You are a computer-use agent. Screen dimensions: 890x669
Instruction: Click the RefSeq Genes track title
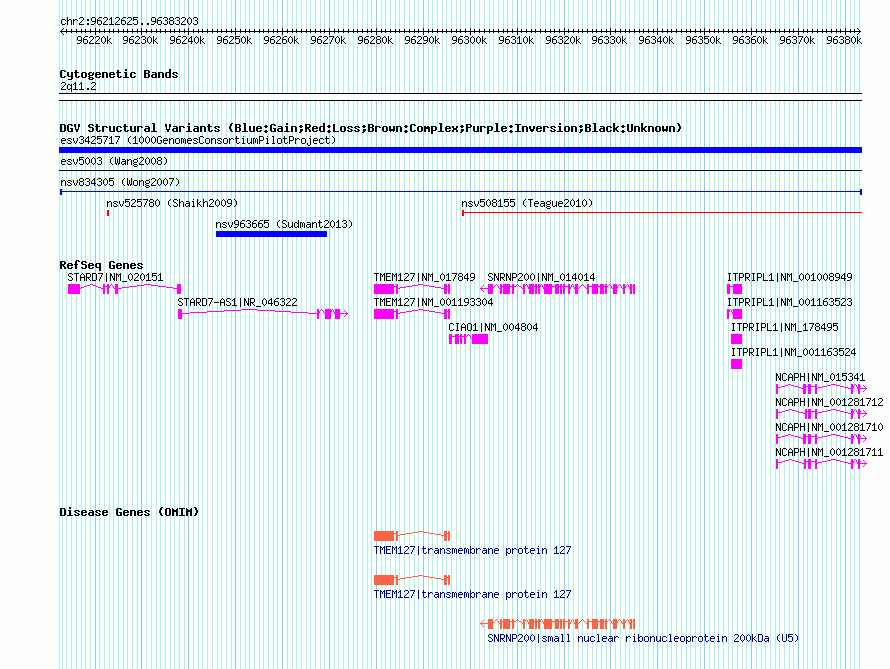click(101, 265)
